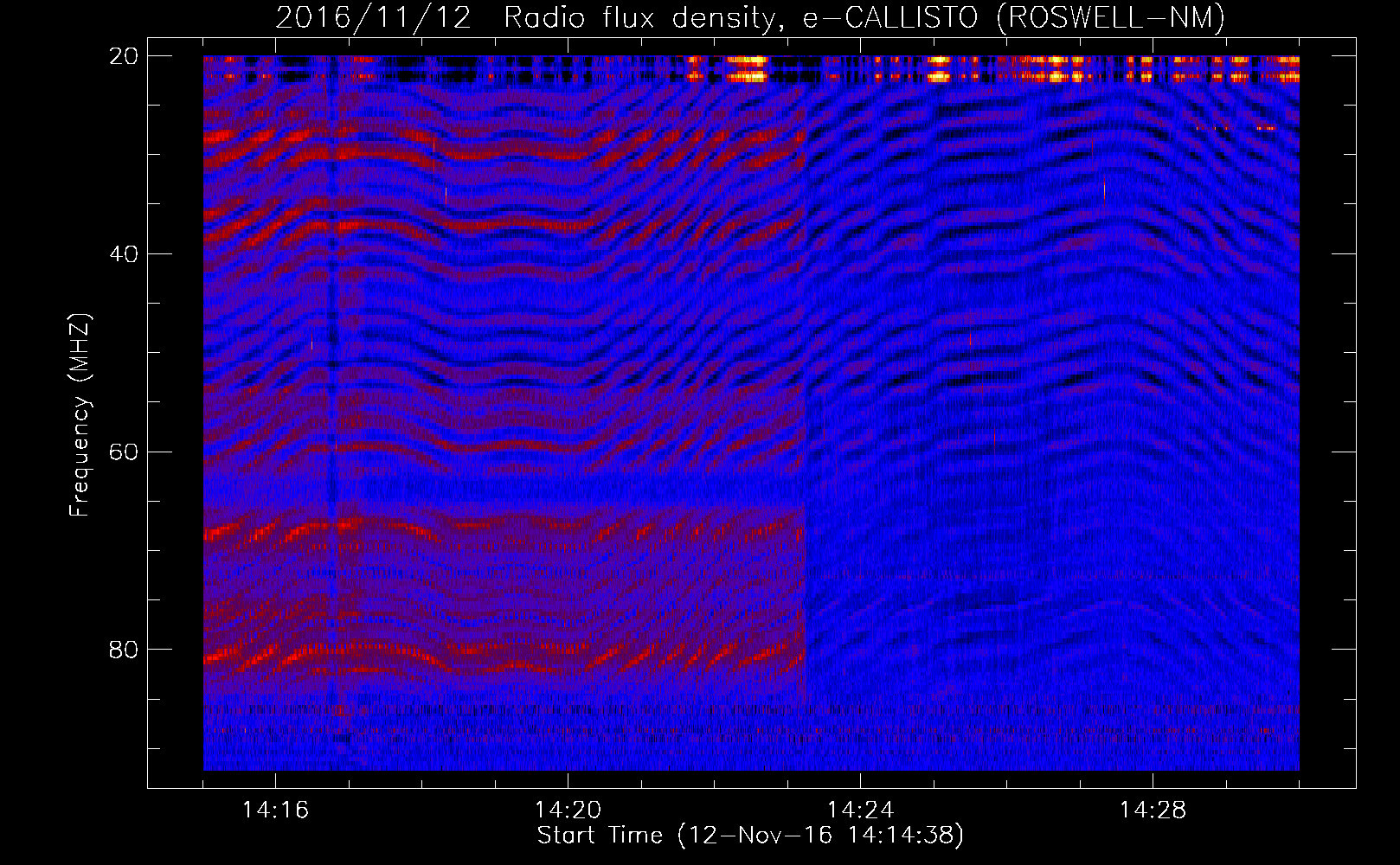Click the 60 frequency tick label
1400x865 pixels.
(124, 452)
